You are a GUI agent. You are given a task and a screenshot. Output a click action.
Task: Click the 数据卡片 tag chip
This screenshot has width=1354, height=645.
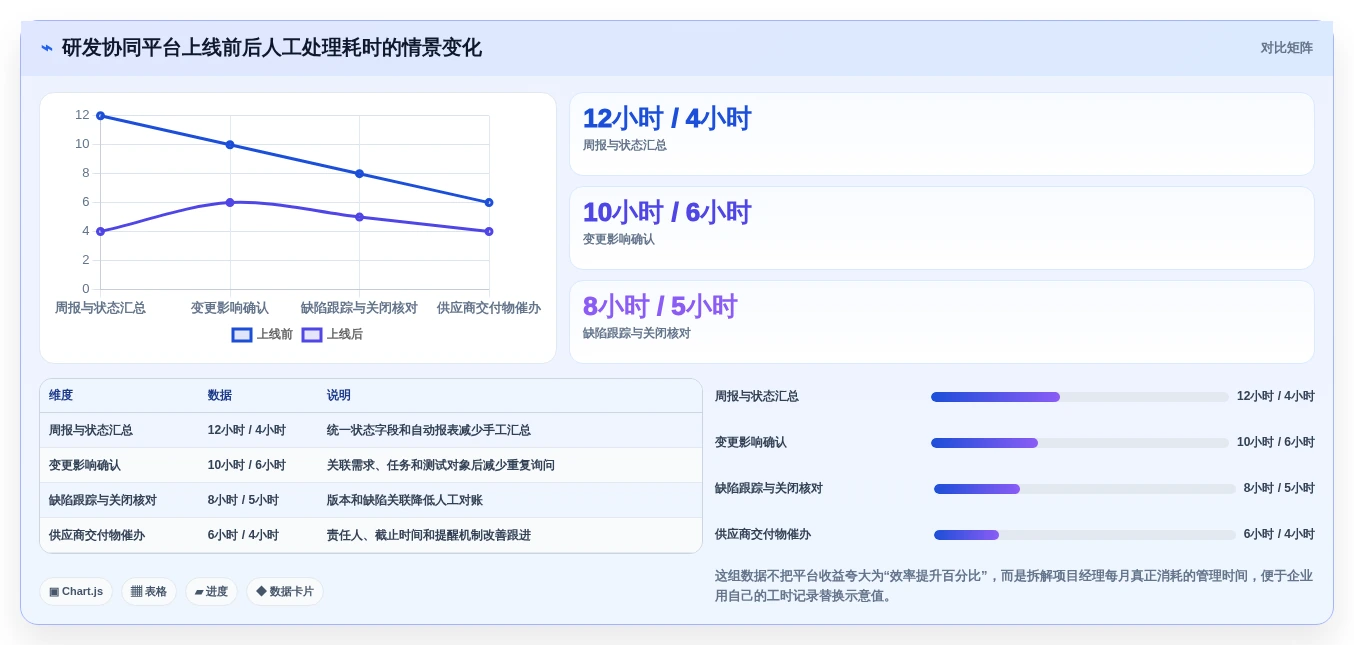(285, 591)
